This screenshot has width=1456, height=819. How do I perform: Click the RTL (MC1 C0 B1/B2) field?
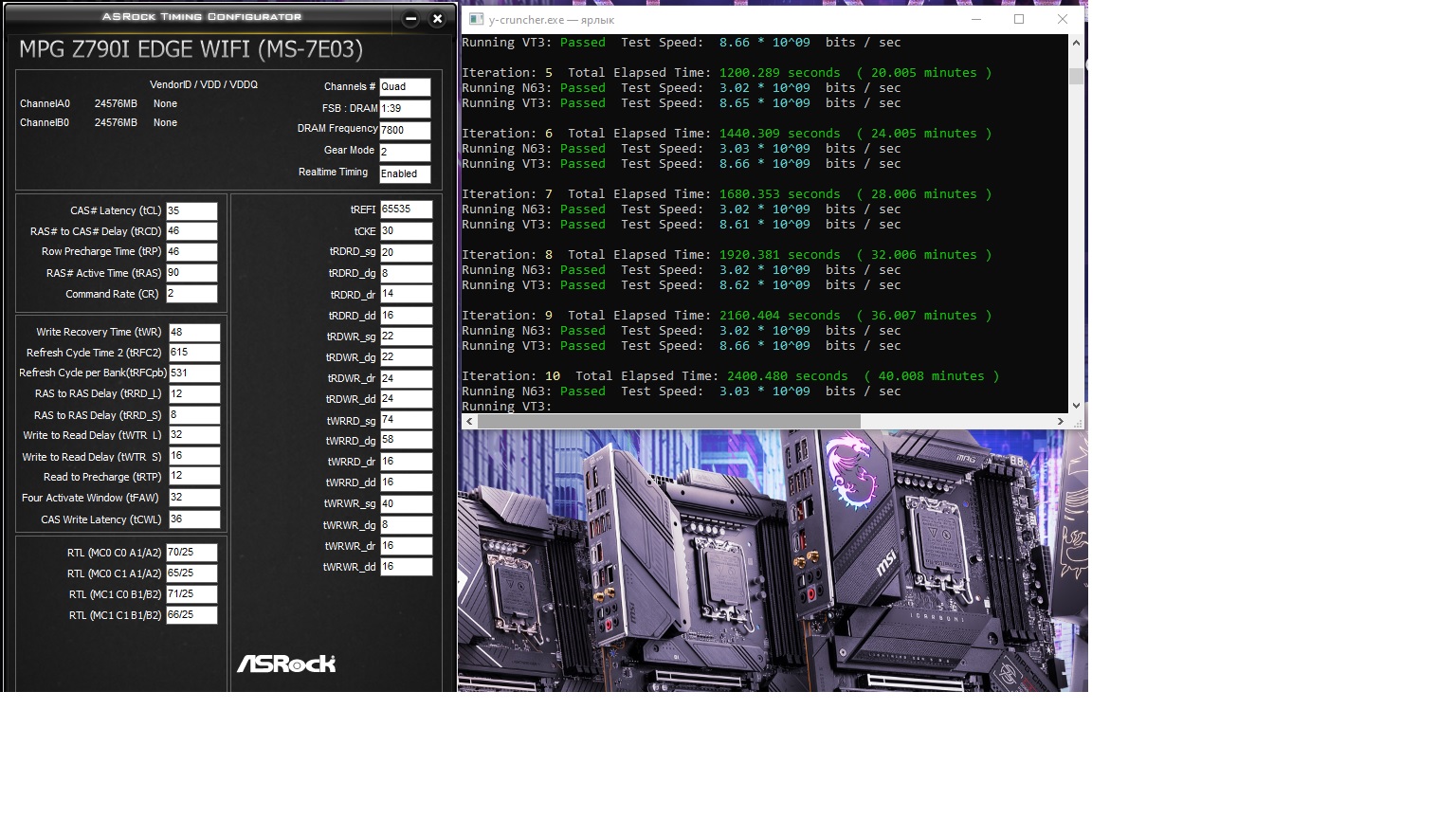click(191, 594)
